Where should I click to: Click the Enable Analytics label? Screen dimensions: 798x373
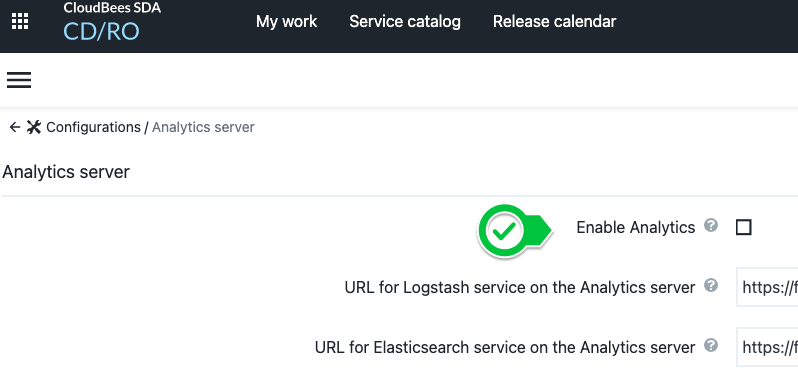(x=636, y=227)
